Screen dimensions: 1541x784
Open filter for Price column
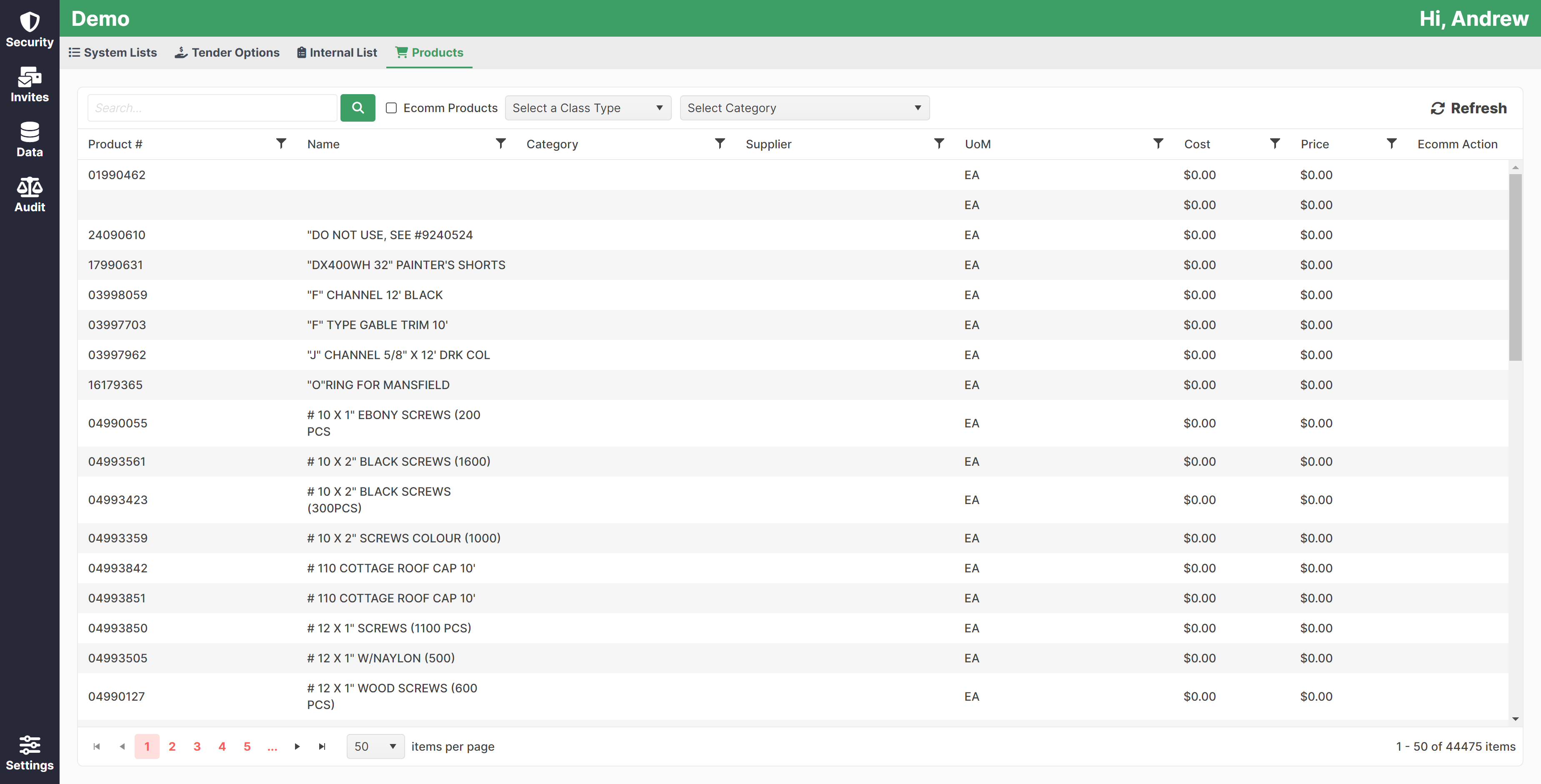[x=1391, y=144]
